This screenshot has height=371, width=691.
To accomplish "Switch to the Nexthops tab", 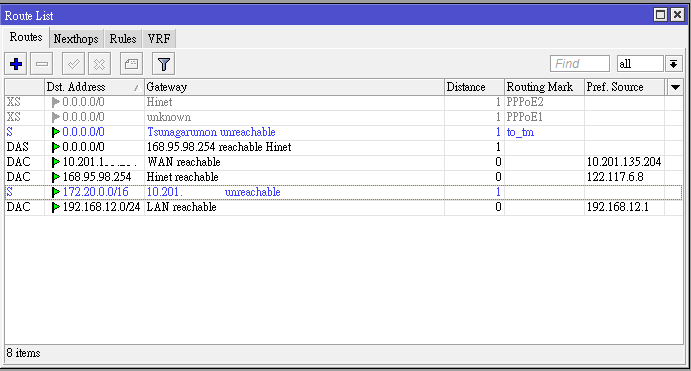I will click(x=76, y=39).
